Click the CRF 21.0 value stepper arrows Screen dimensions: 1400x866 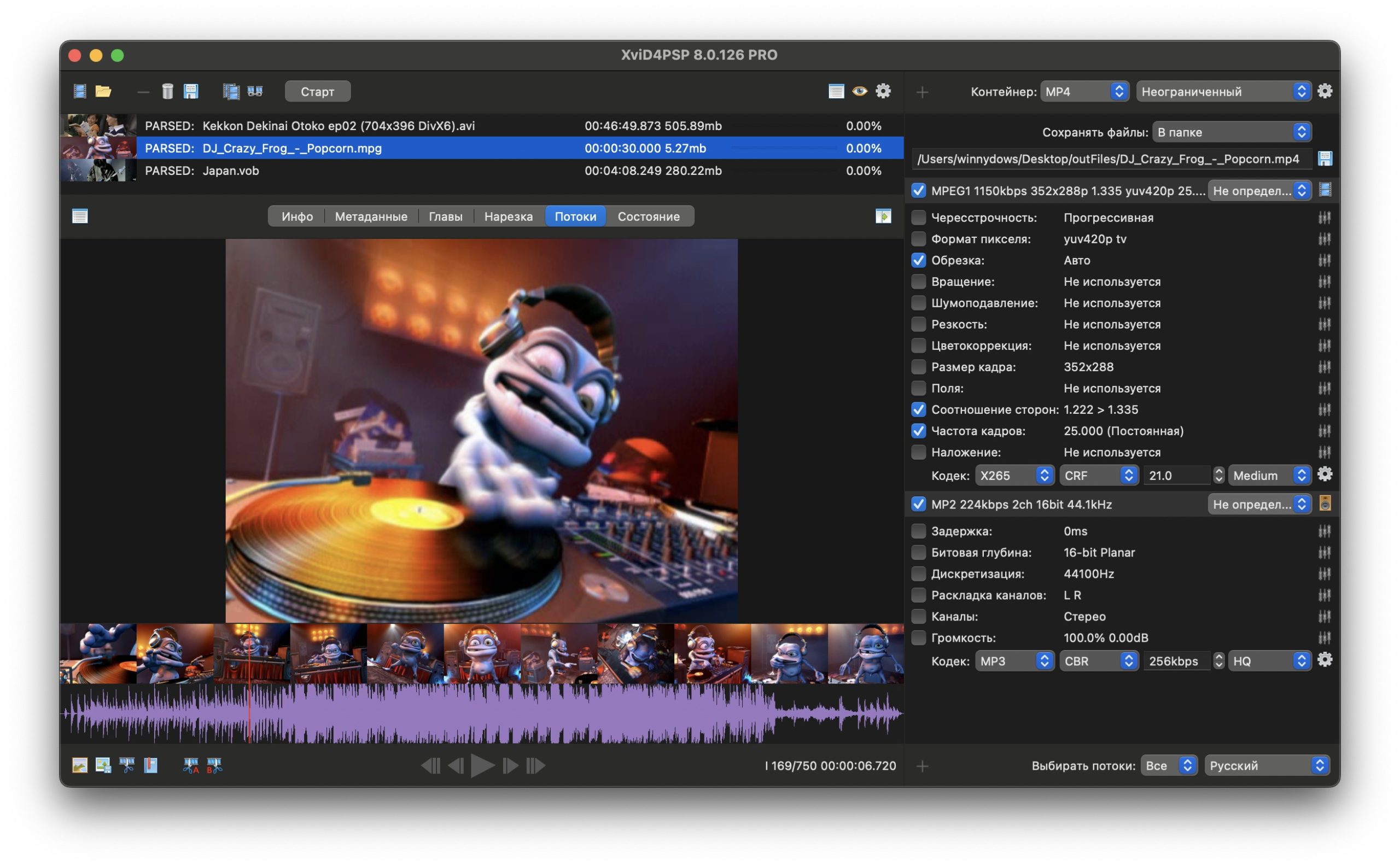1219,476
